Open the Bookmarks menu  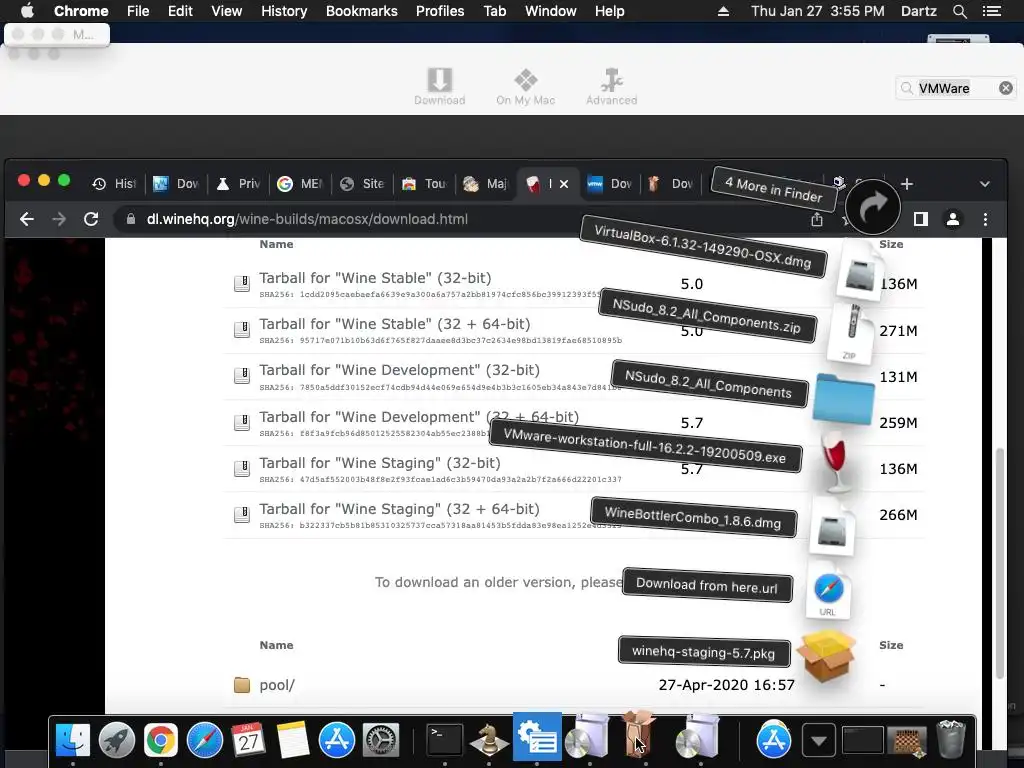(x=361, y=11)
